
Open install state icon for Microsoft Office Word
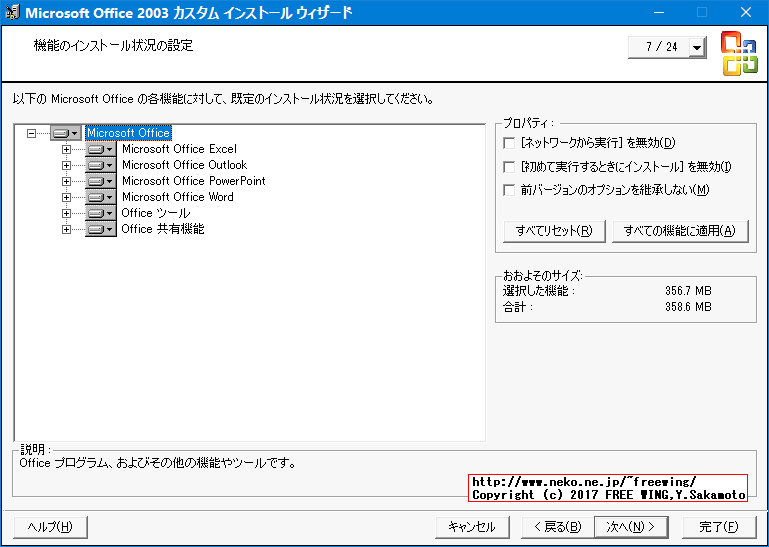(101, 197)
